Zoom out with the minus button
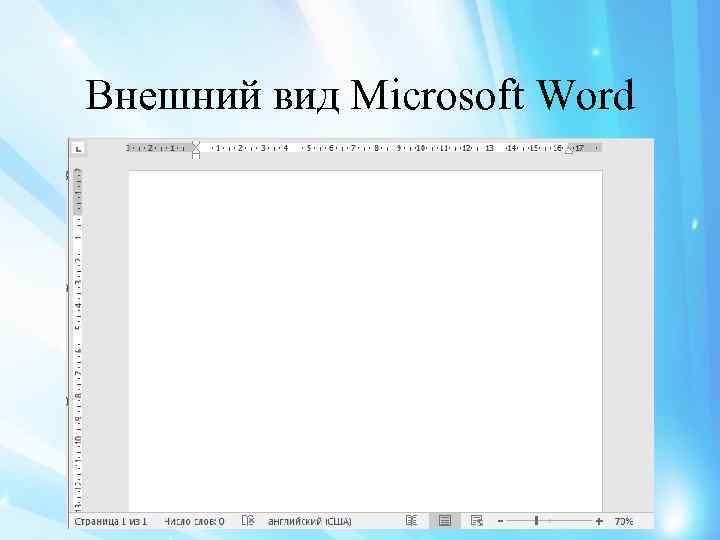 point(501,521)
